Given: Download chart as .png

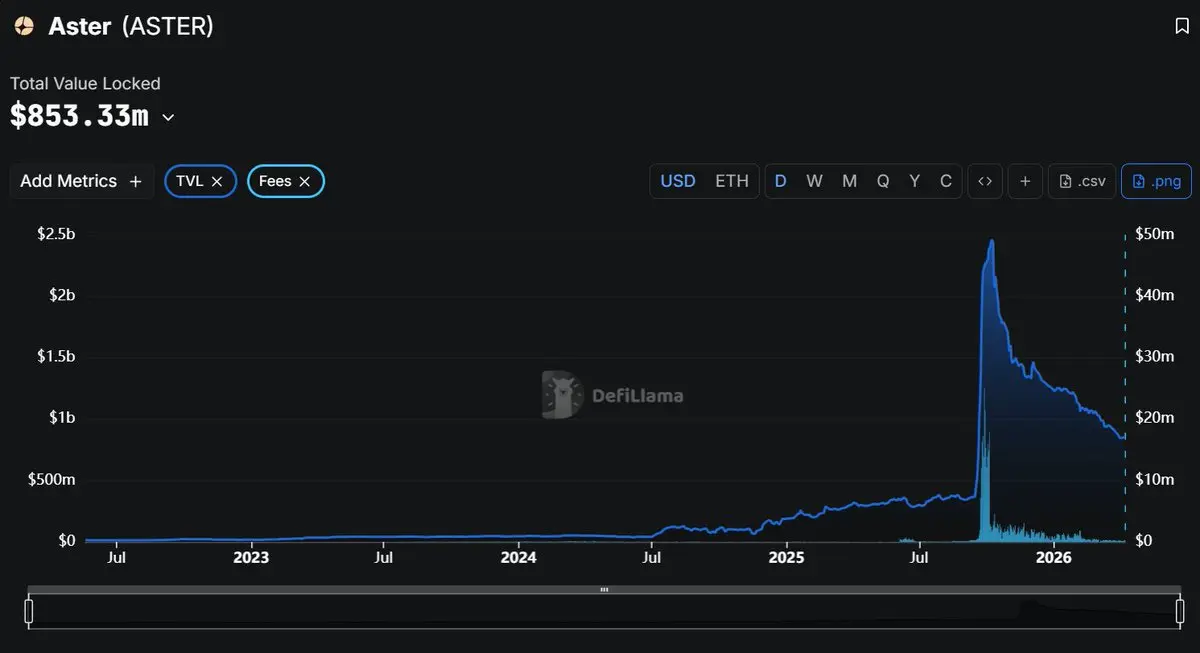Looking at the screenshot, I should (x=1157, y=181).
